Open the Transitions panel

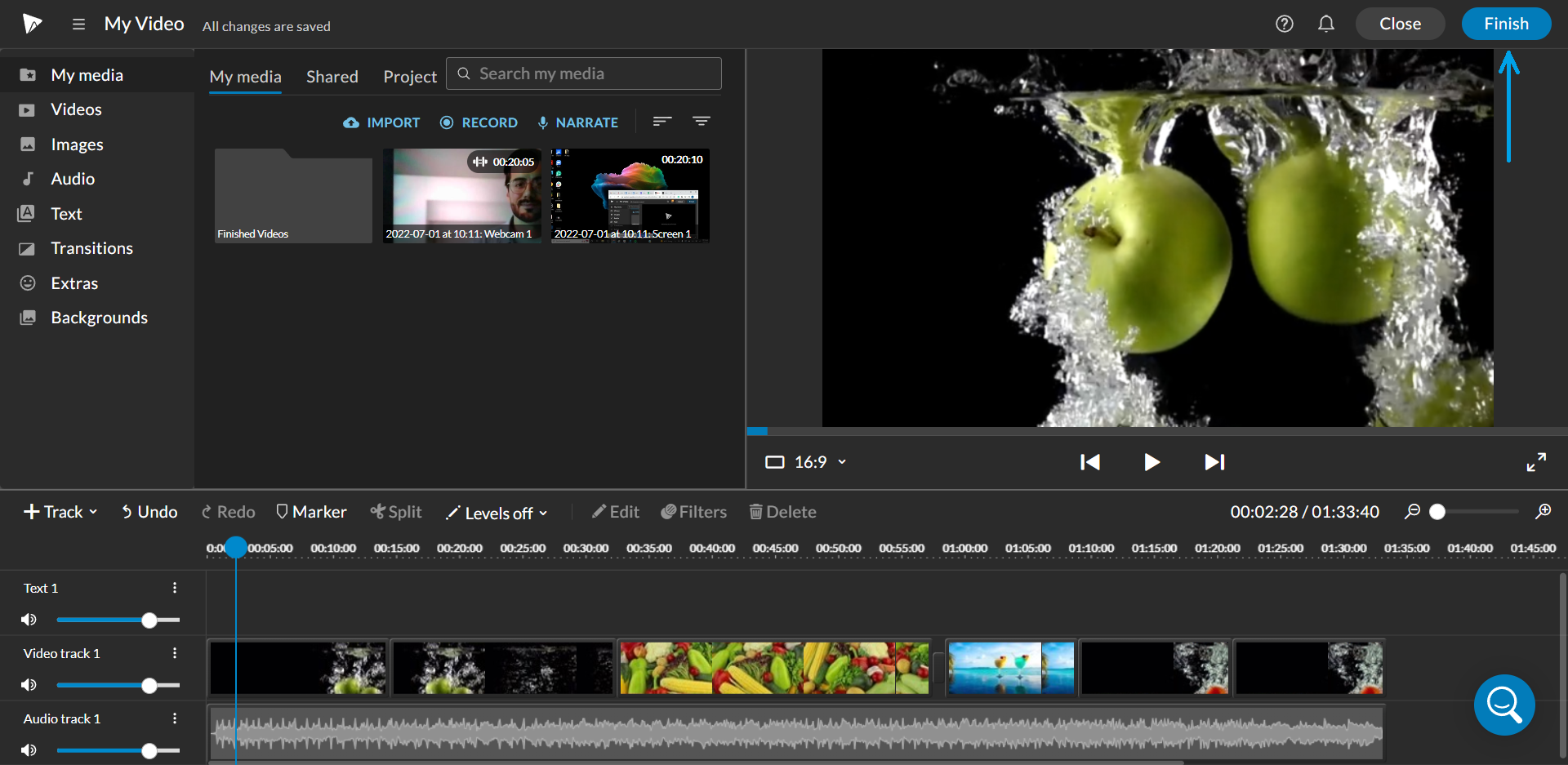tap(91, 247)
